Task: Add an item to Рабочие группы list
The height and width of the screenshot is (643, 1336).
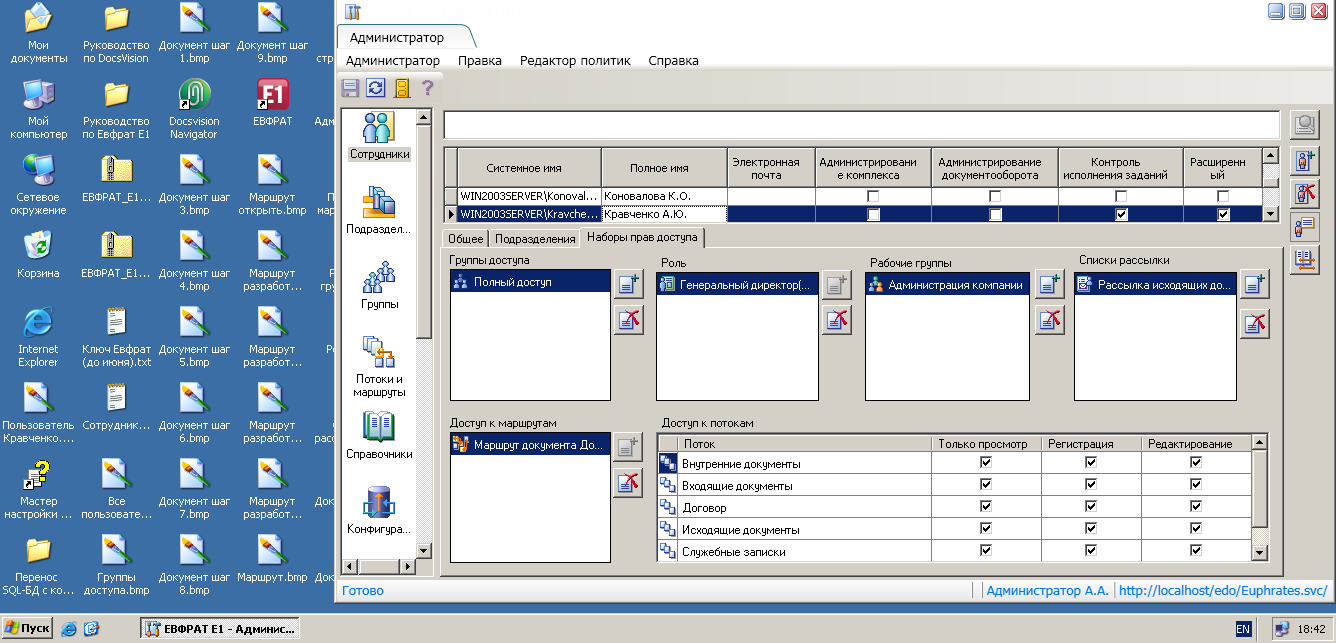Action: 1049,285
